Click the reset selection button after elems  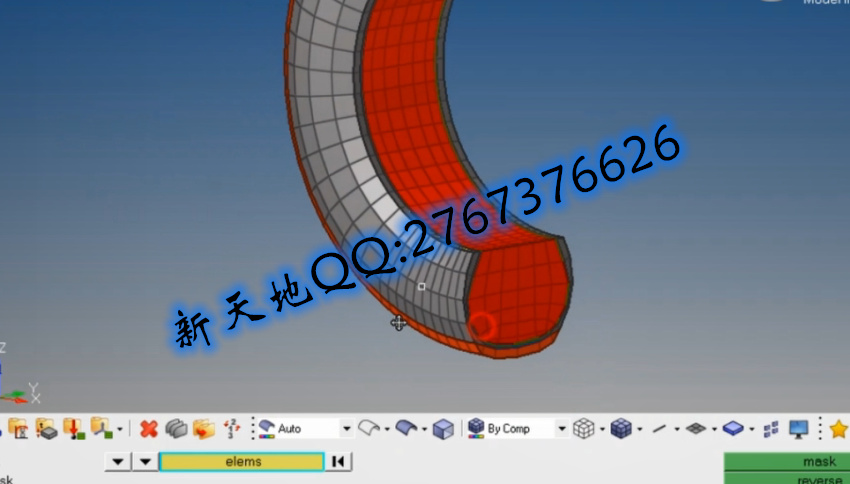point(338,462)
